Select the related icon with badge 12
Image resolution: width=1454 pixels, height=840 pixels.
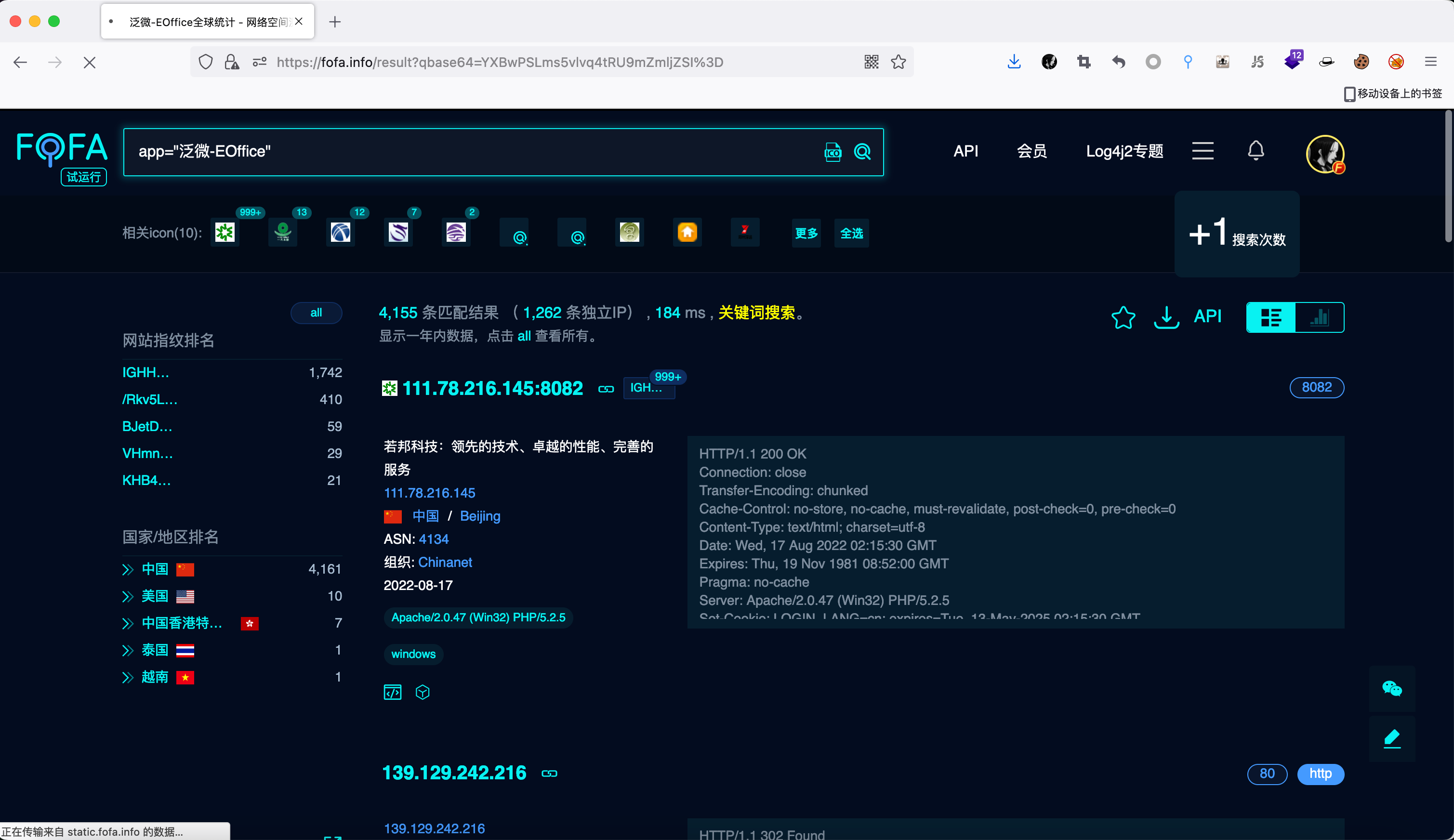click(341, 233)
